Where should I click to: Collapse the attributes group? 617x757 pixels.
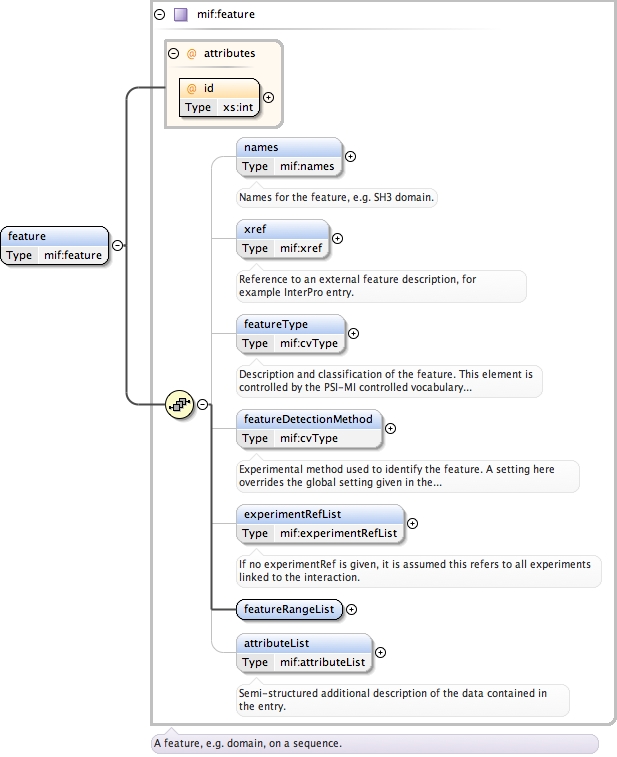coord(174,53)
